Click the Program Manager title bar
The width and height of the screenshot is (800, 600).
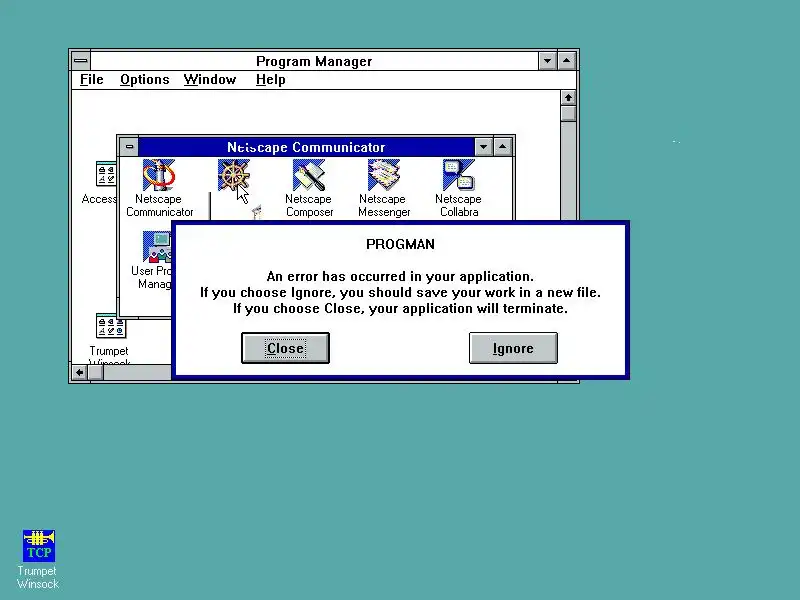[x=314, y=61]
